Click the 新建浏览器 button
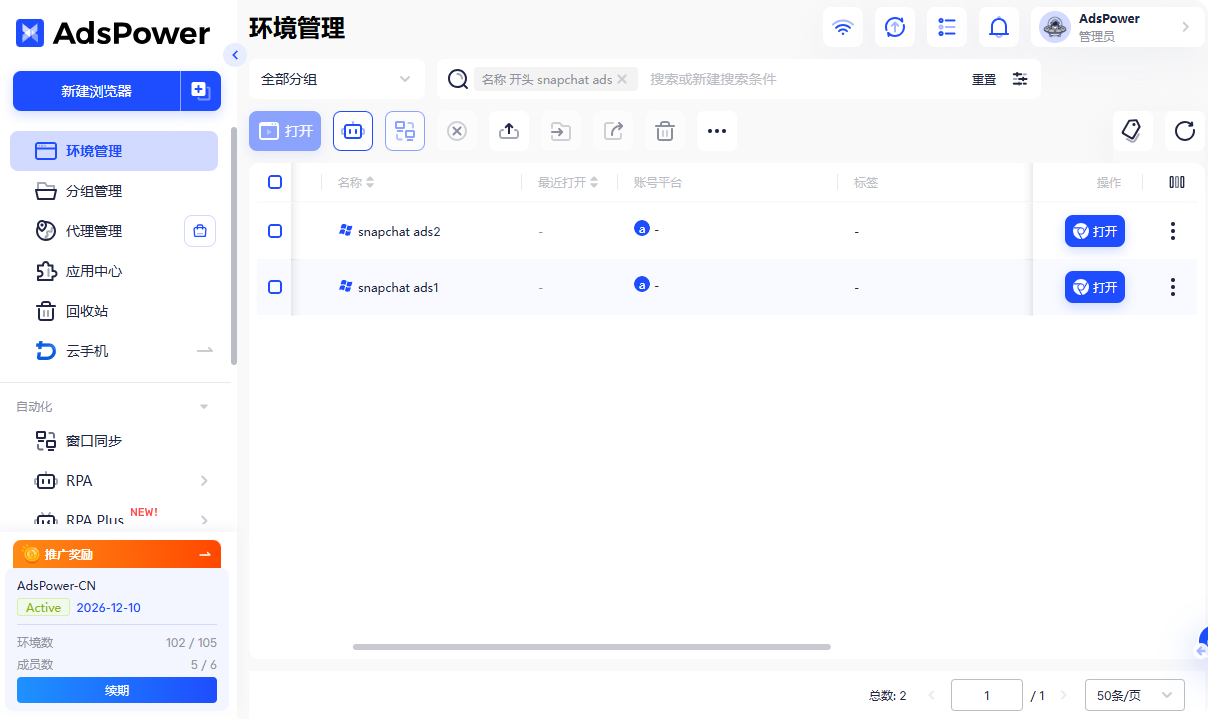Screen dimensions: 1208x719 [96, 91]
